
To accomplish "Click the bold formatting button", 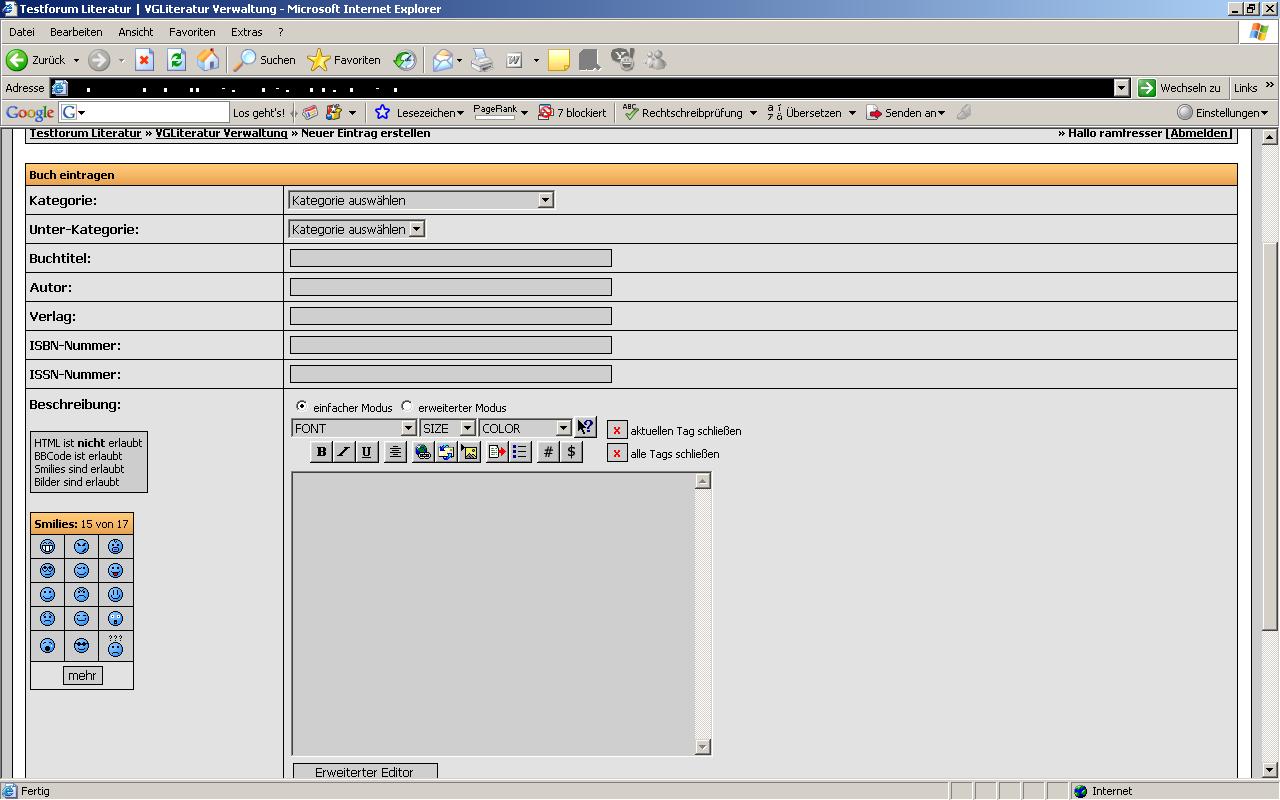I will click(x=321, y=452).
